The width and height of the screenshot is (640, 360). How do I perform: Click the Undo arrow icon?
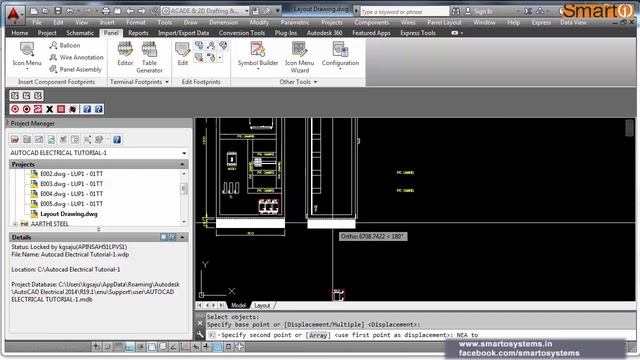tap(70, 11)
